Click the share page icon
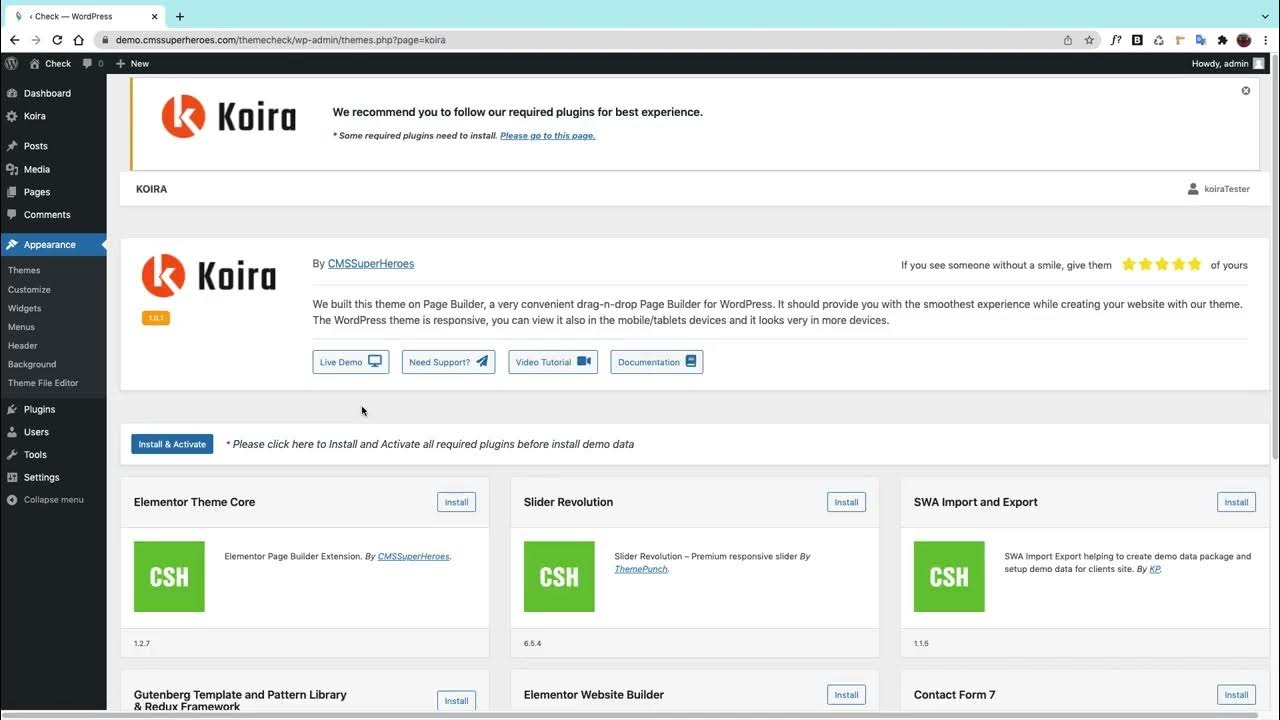This screenshot has height=720, width=1280. [1068, 40]
